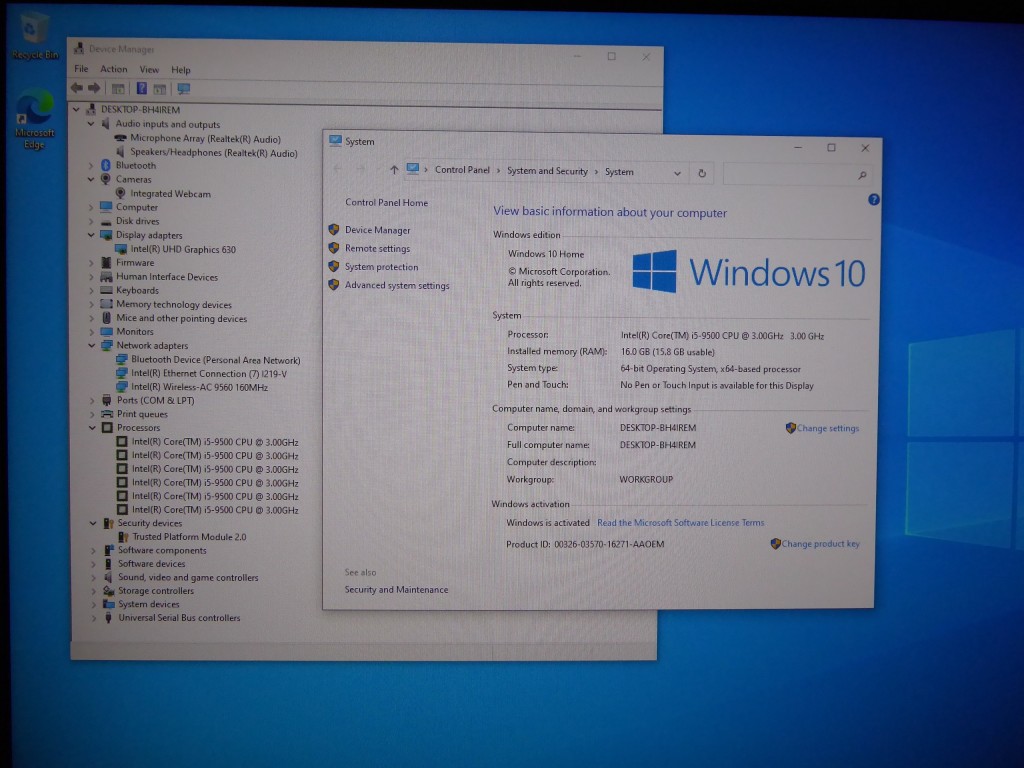
Task: Click the Print queues icon
Action: click(107, 414)
